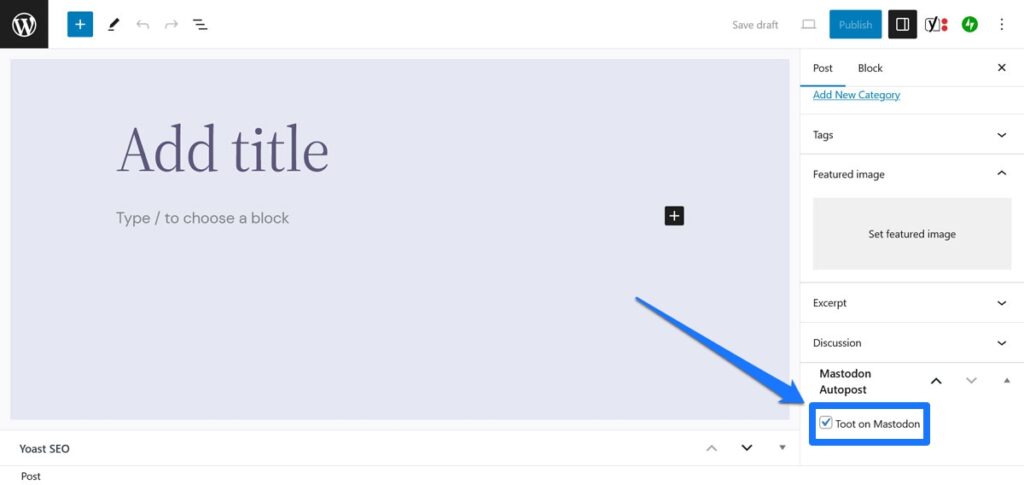Viewport: 1024px width, 485px height.
Task: Toggle the Settings sidebar panel button
Action: [902, 24]
